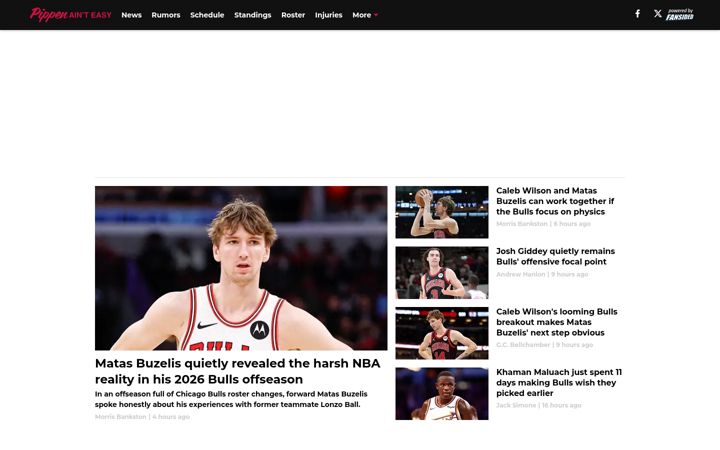720x450 pixels.
Task: Open the Rumors section
Action: [x=166, y=15]
